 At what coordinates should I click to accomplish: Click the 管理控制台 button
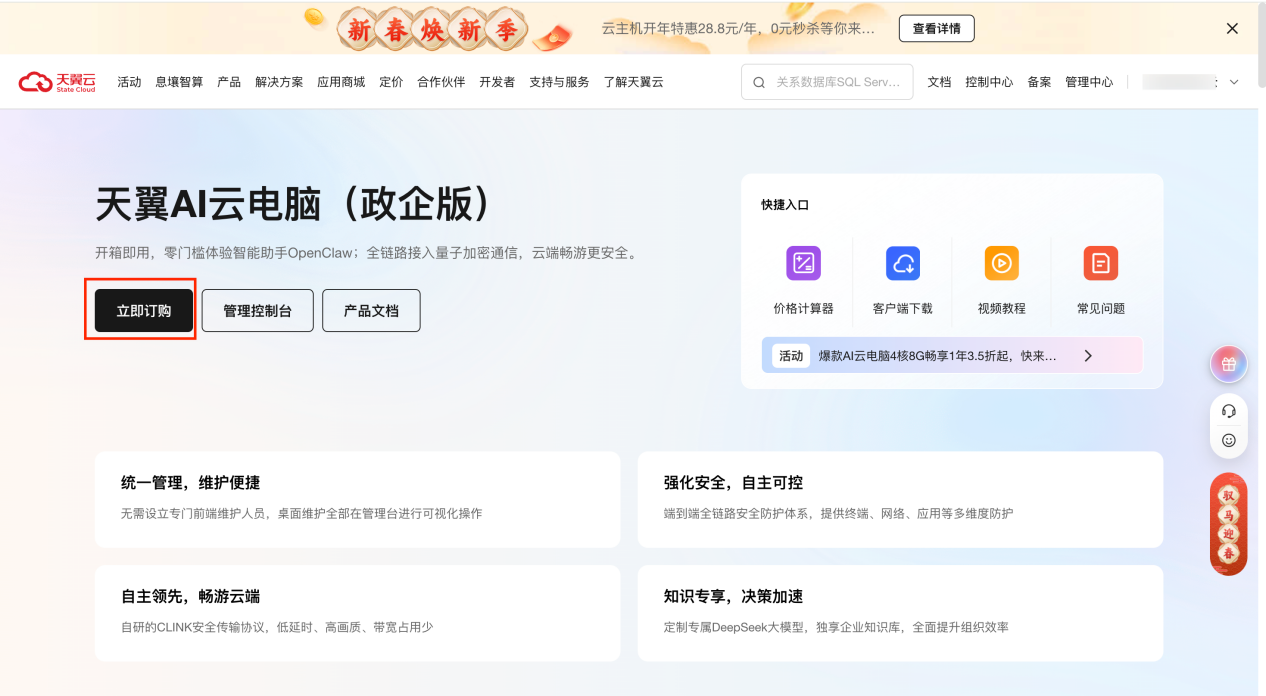(257, 311)
